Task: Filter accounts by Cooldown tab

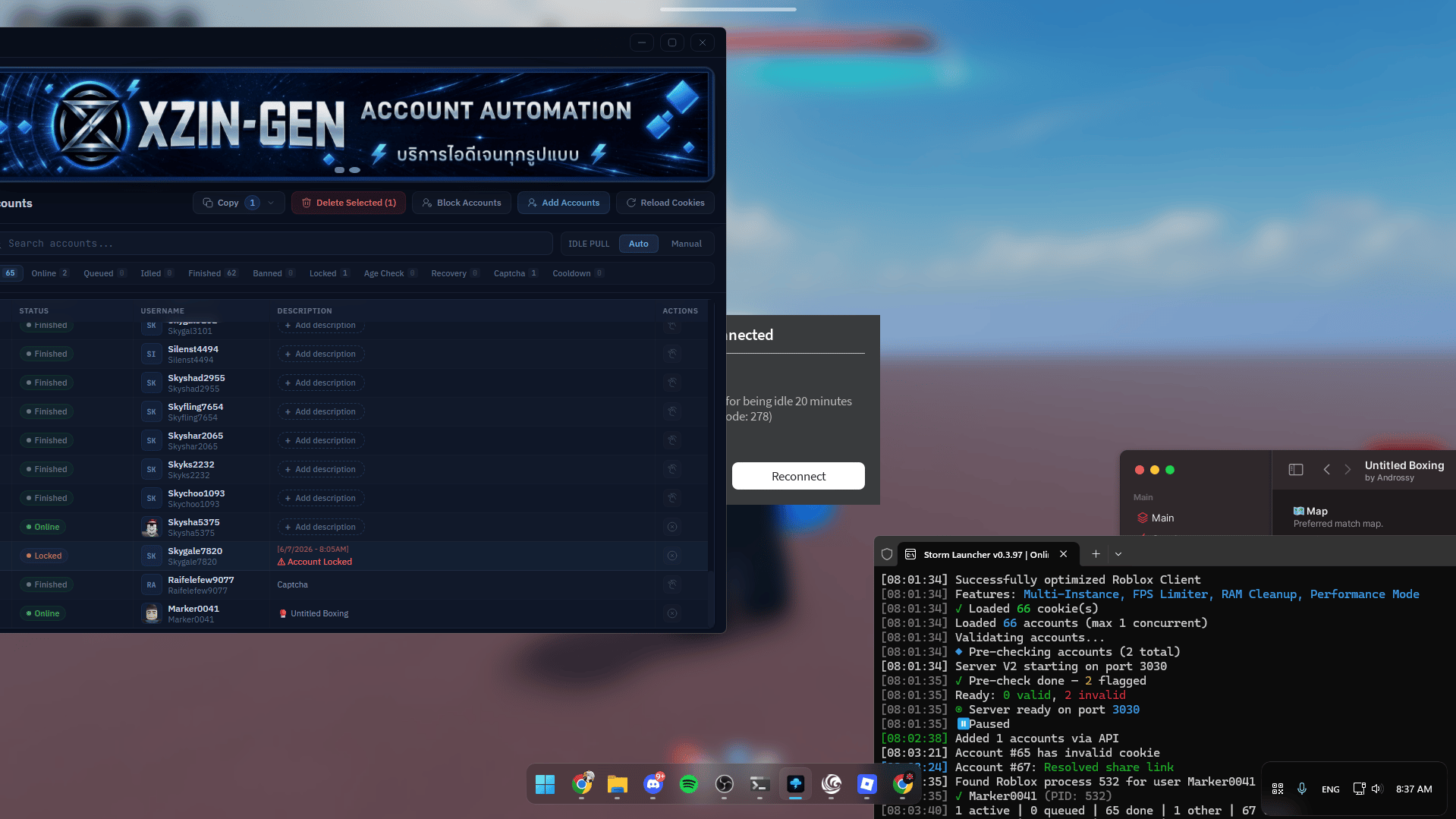Action: [578, 273]
